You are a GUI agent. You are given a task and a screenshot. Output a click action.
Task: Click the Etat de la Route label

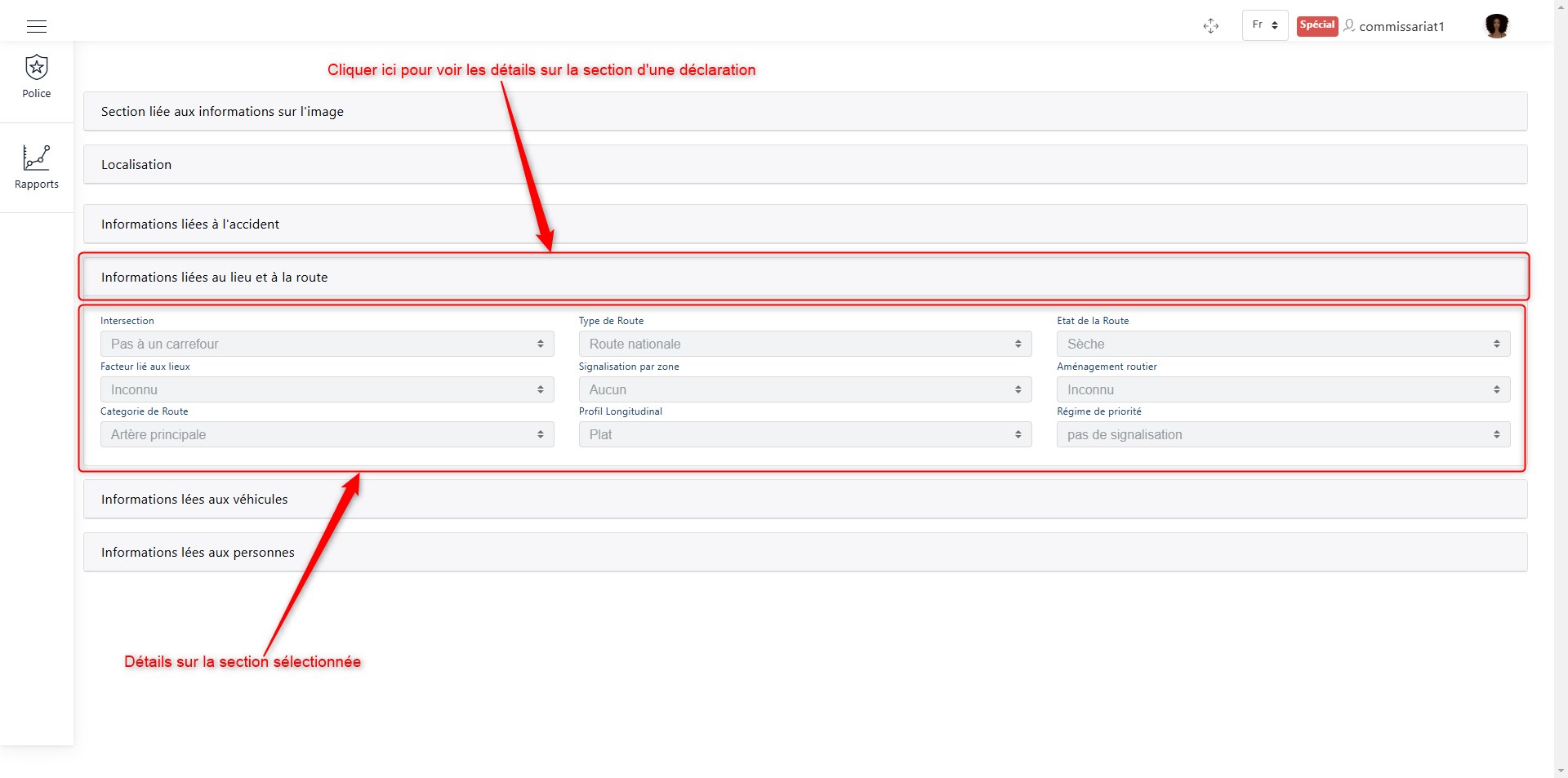[x=1093, y=321]
